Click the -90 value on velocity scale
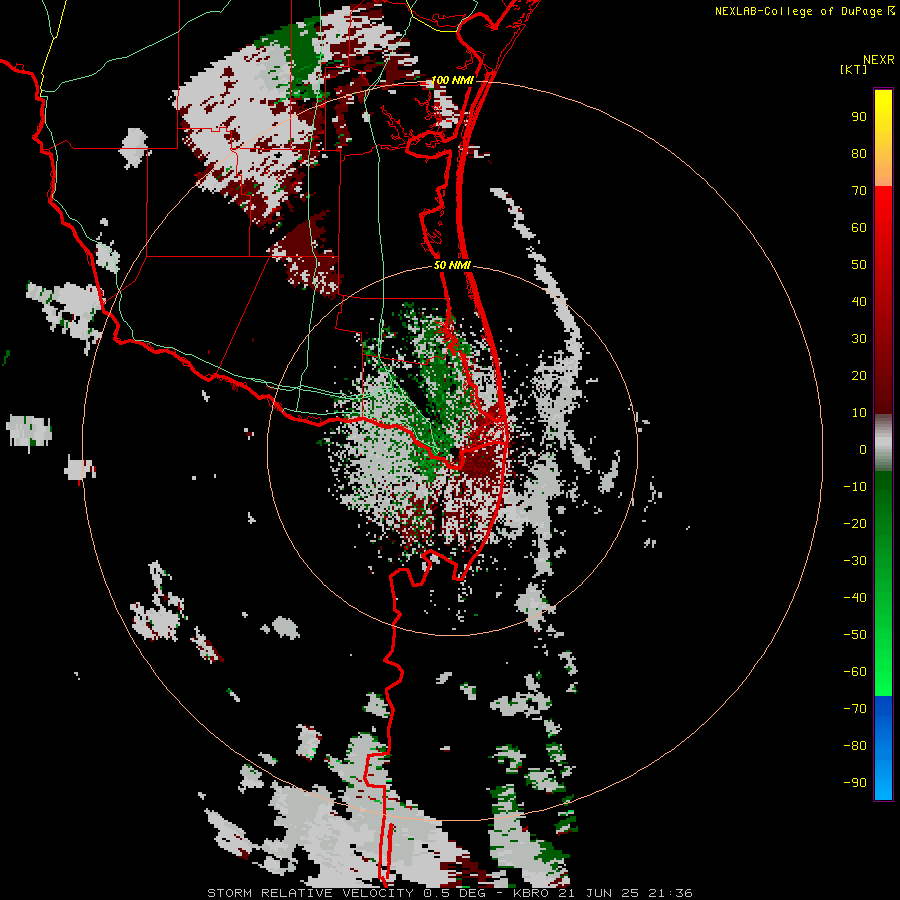The width and height of the screenshot is (900, 900). (855, 783)
